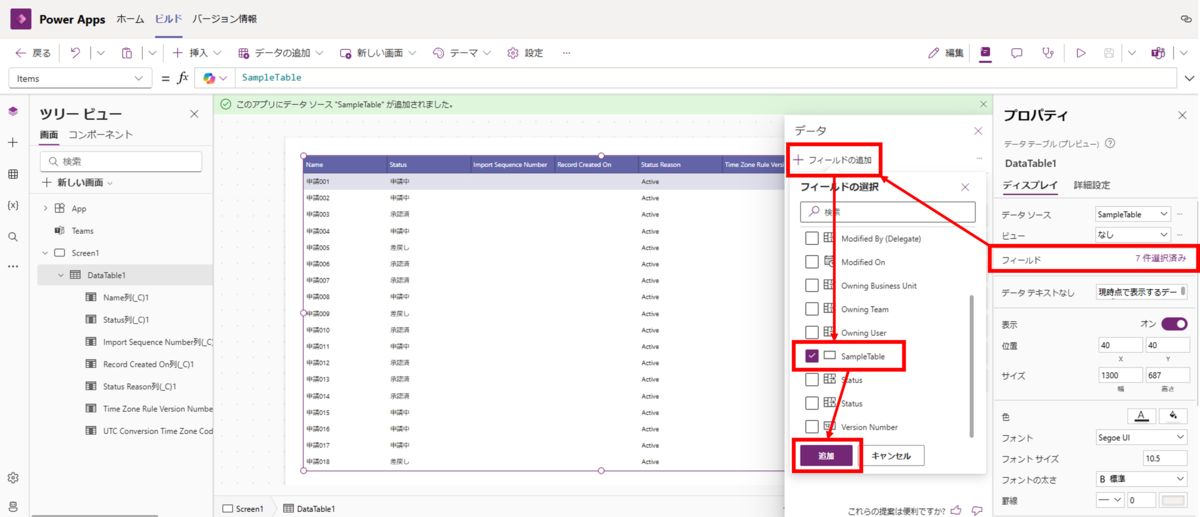Open the font color A swatch
This screenshot has width=1200, height=517.
click(x=1141, y=416)
